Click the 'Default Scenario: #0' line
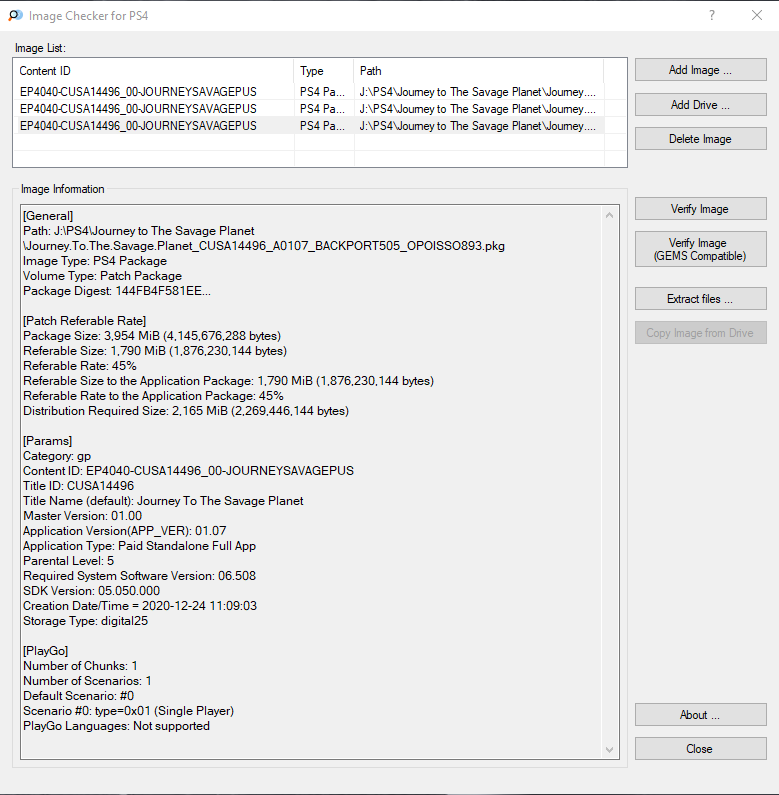The image size is (779, 795). point(79,696)
